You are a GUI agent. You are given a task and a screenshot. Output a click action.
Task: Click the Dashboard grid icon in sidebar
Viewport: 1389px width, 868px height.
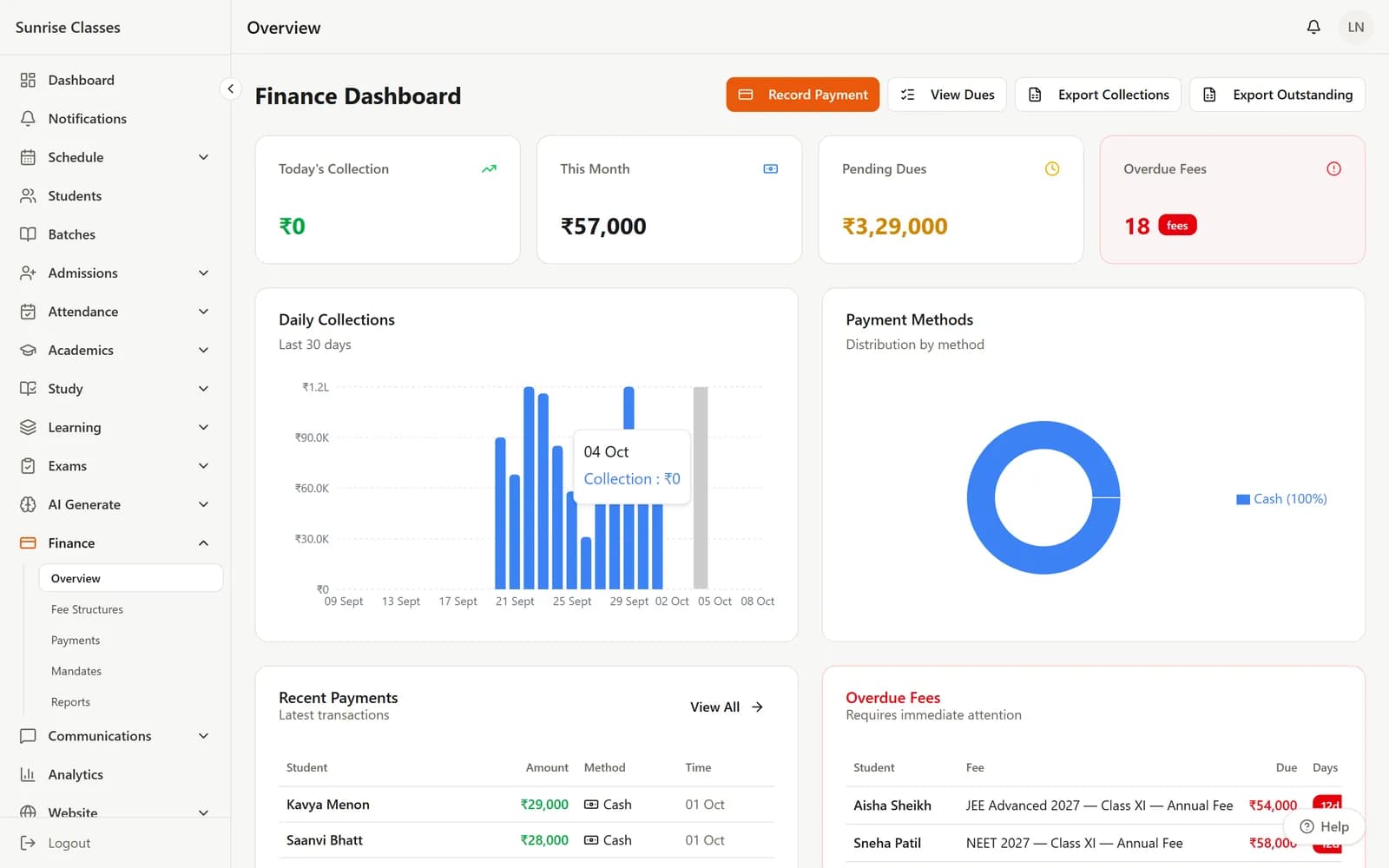[28, 80]
